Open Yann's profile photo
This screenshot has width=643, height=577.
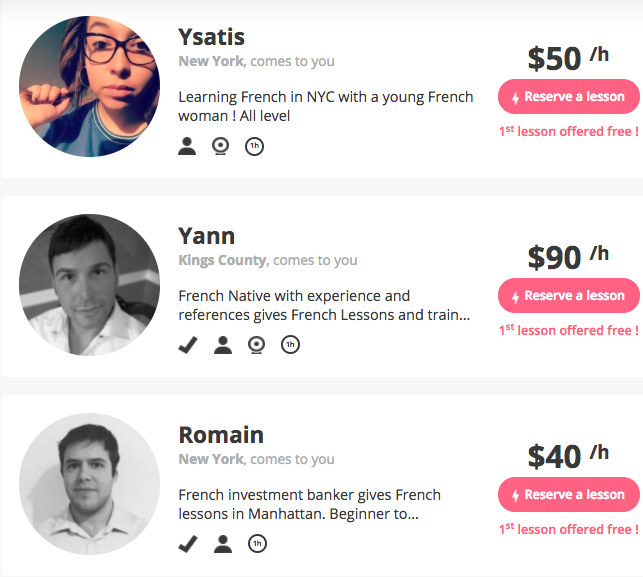(x=89, y=285)
